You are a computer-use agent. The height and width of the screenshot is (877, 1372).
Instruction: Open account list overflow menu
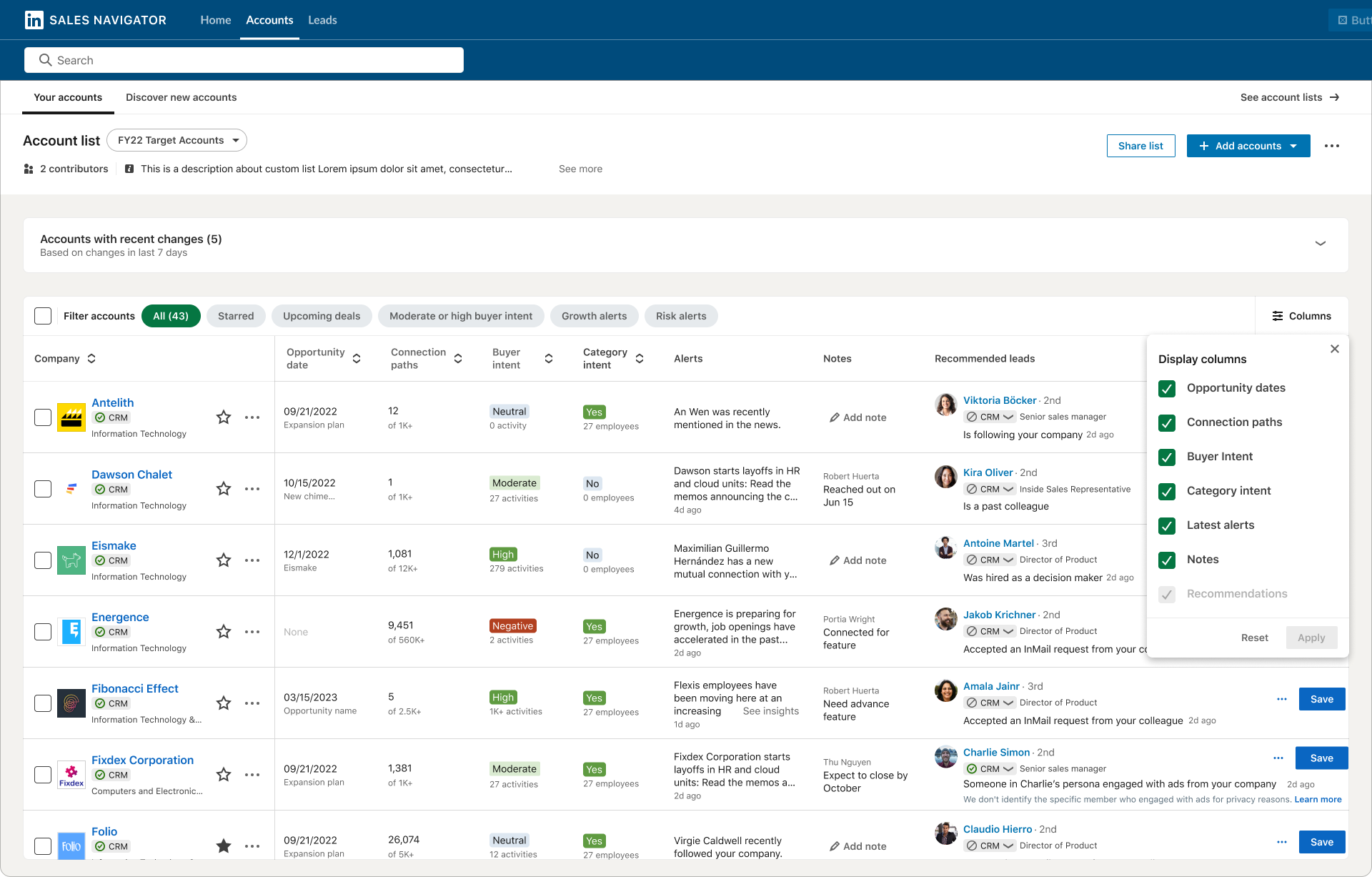pos(1332,146)
